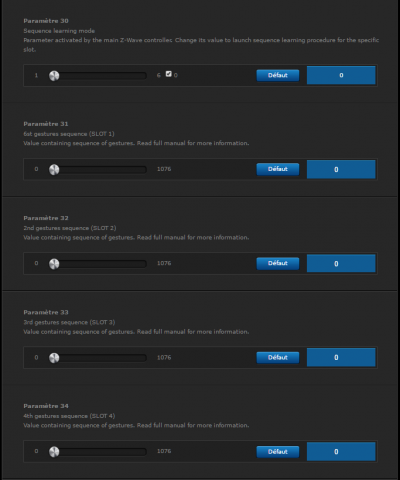400x480 pixels.
Task: Select the 'Paramètre 30' heading
Action: (x=46, y=21)
